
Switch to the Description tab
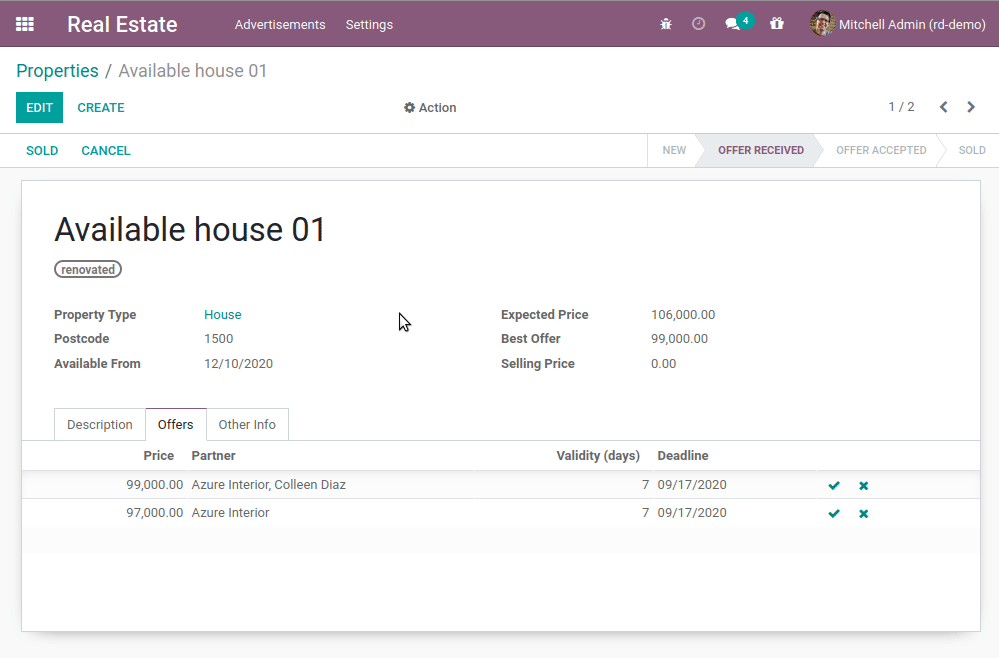coord(99,424)
